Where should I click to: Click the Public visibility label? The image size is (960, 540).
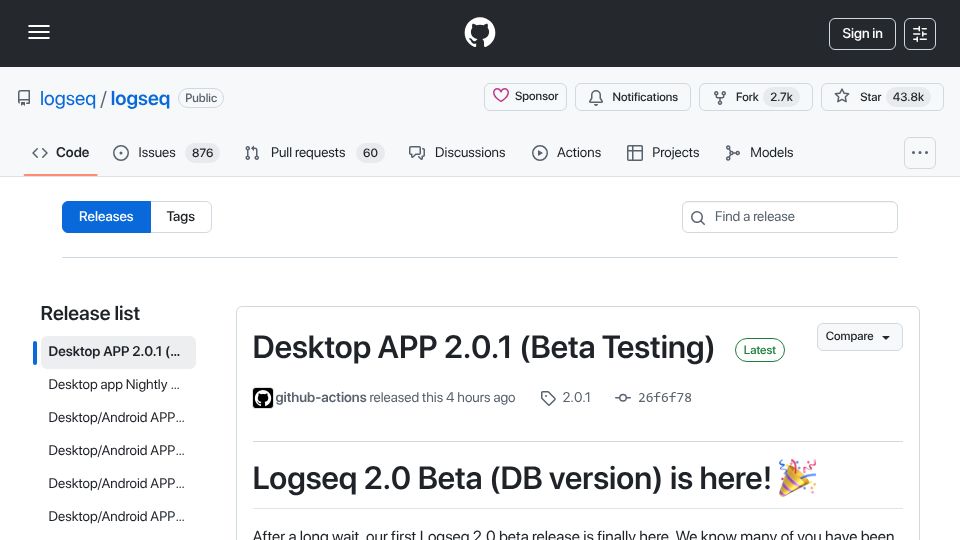tap(201, 98)
